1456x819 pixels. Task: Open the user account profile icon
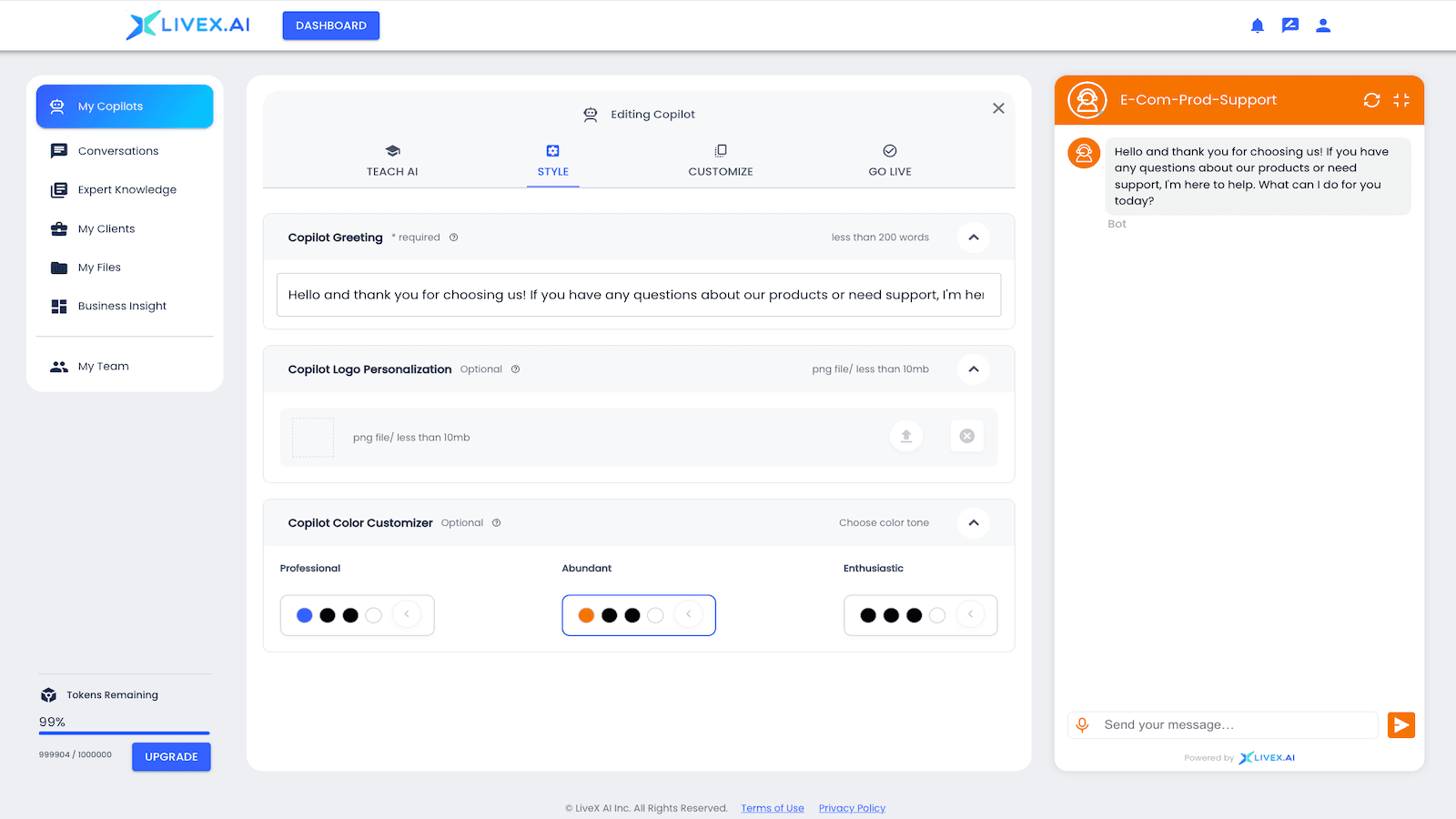coord(1323,25)
